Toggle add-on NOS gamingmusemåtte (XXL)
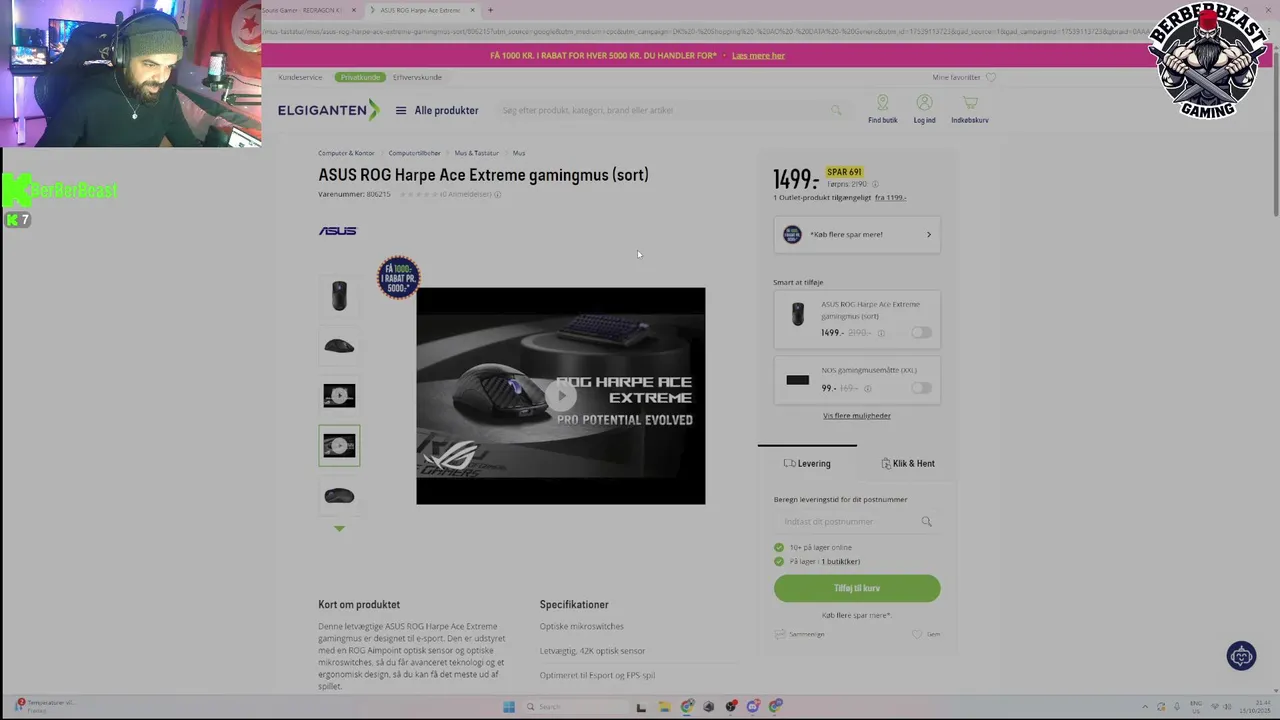This screenshot has width=1280, height=720. (921, 387)
